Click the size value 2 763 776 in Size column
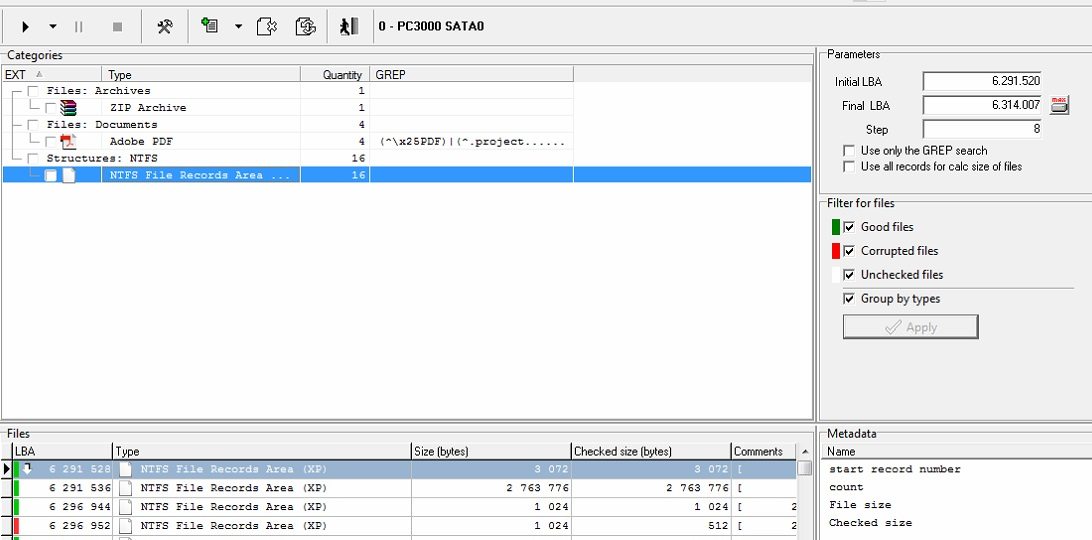The height and width of the screenshot is (540, 1092). coord(537,488)
